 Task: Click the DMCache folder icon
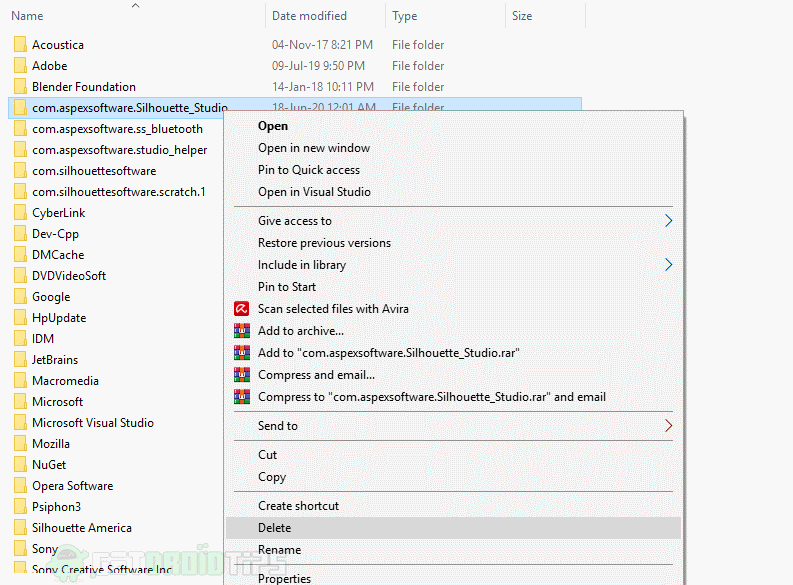click(20, 254)
